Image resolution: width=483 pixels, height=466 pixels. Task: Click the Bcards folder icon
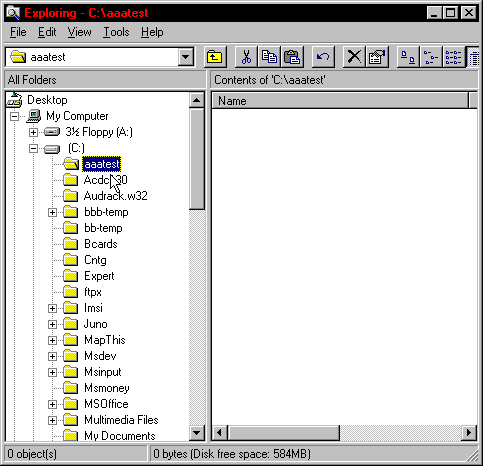70,244
